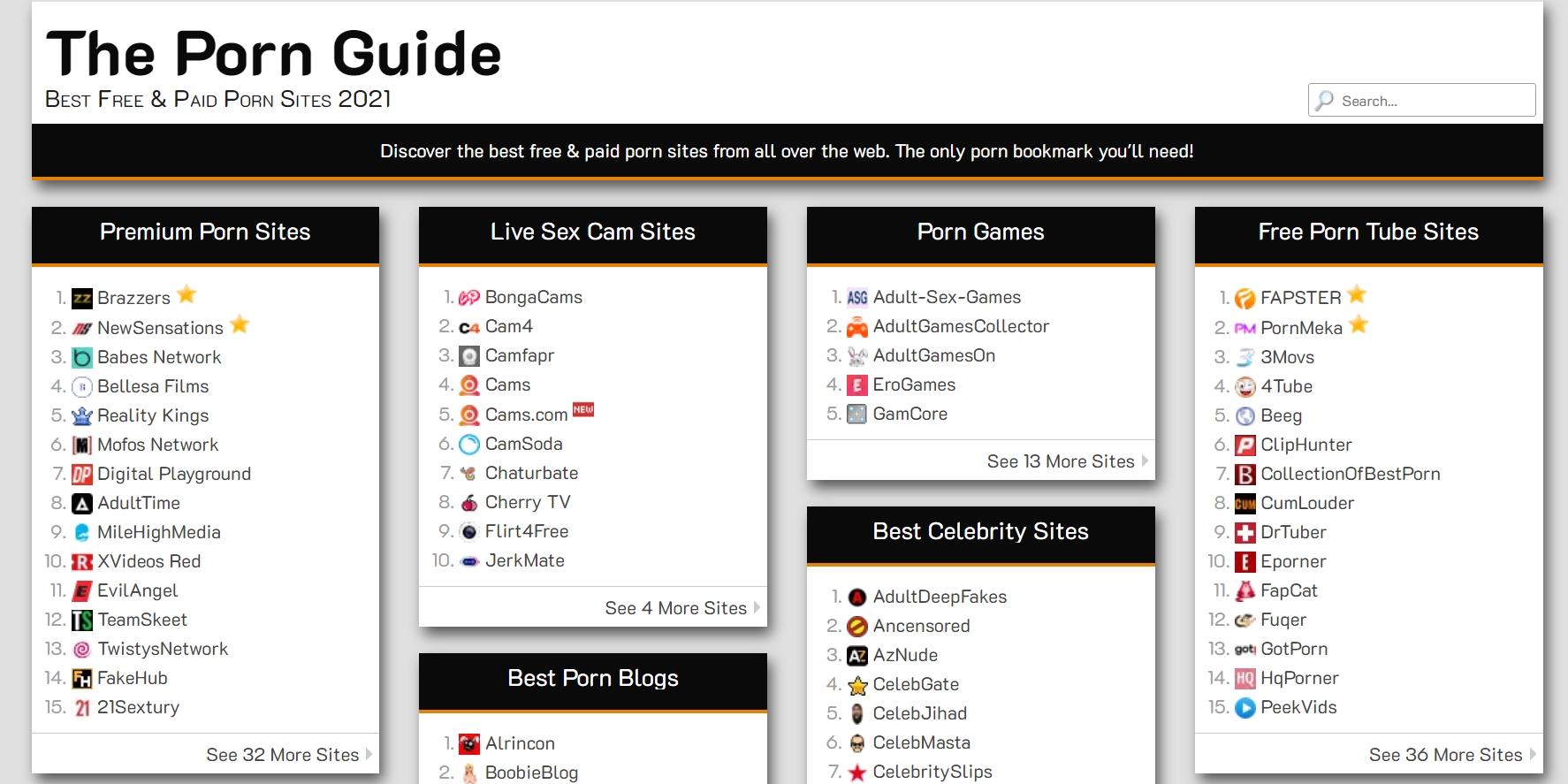The width and height of the screenshot is (1568, 784).
Task: Open the 21Sextury link
Action: [138, 707]
